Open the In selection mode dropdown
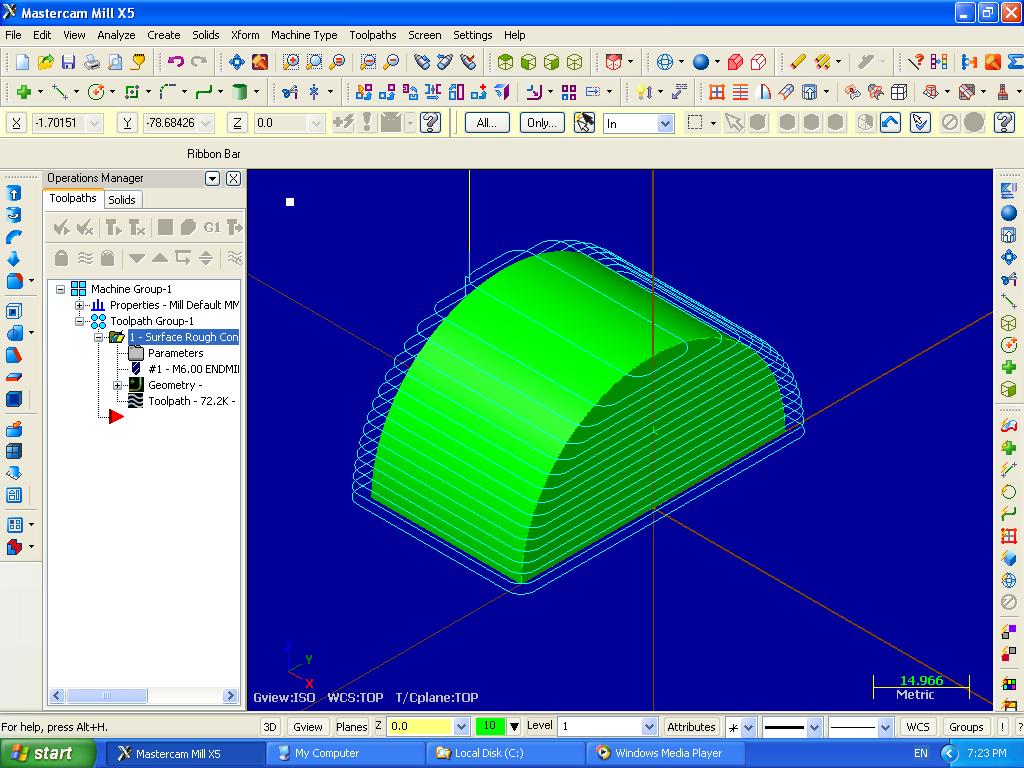 665,123
